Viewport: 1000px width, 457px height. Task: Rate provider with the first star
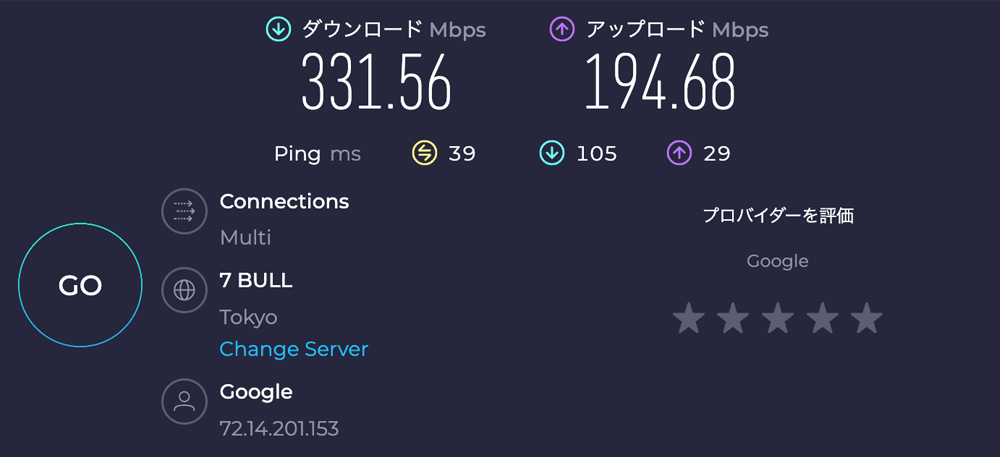tap(688, 319)
